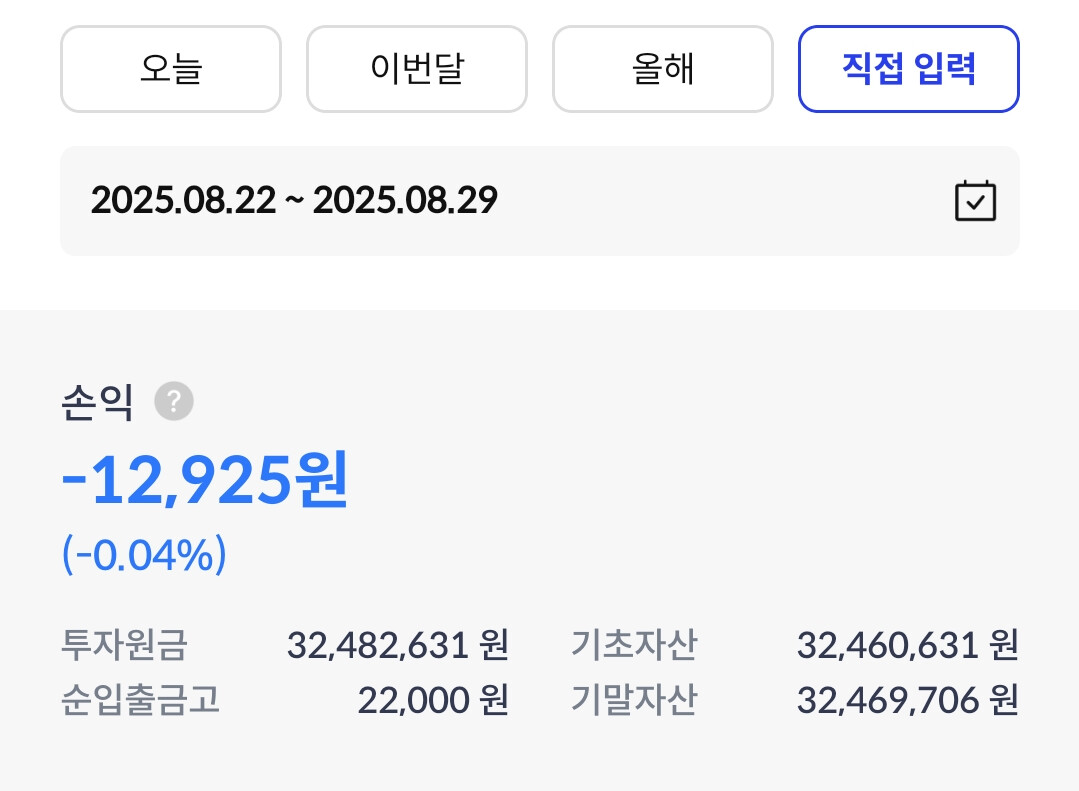Image resolution: width=1079 pixels, height=791 pixels.
Task: Click the -0.04% return rate text
Action: coord(144,555)
